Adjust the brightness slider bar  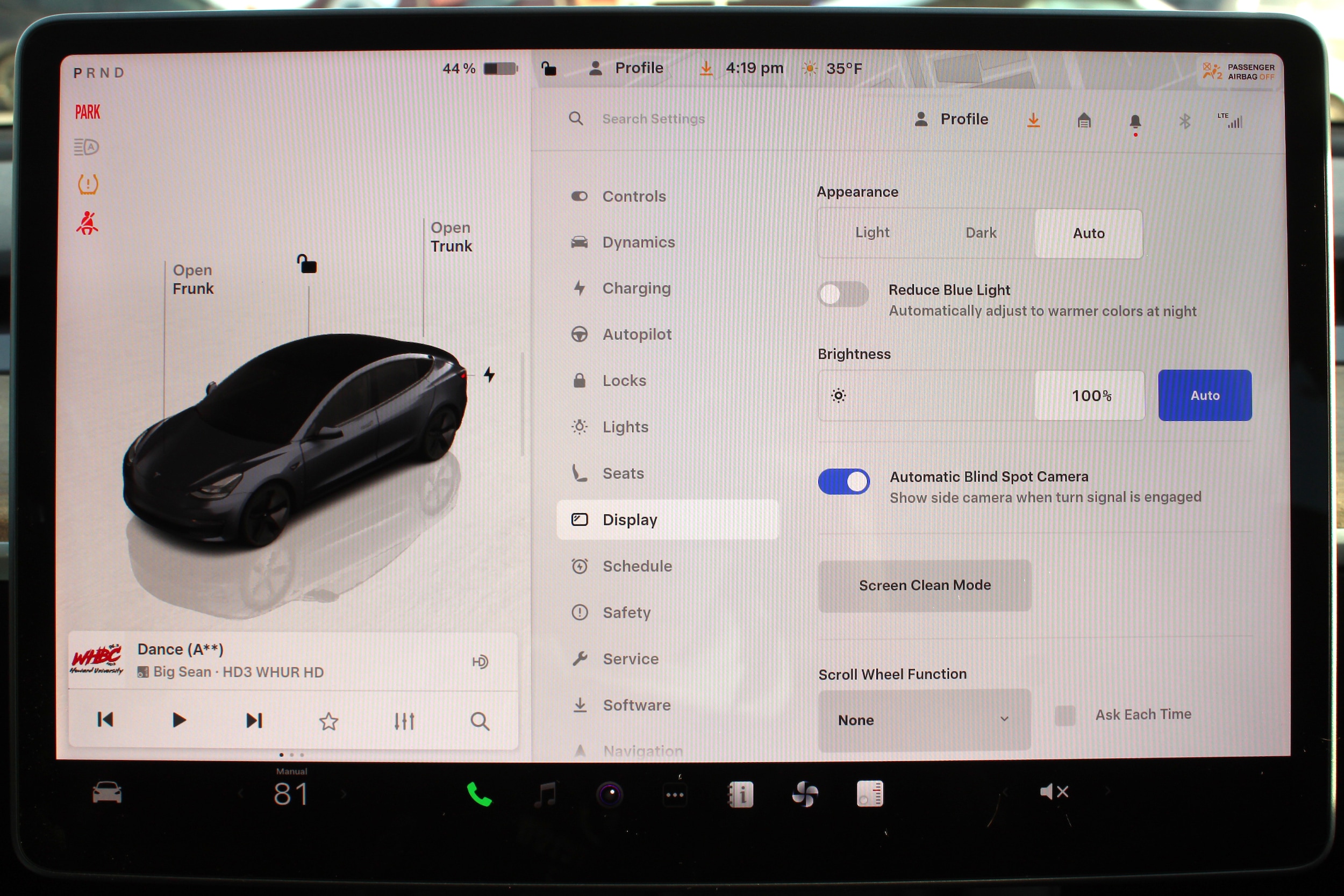click(x=937, y=396)
